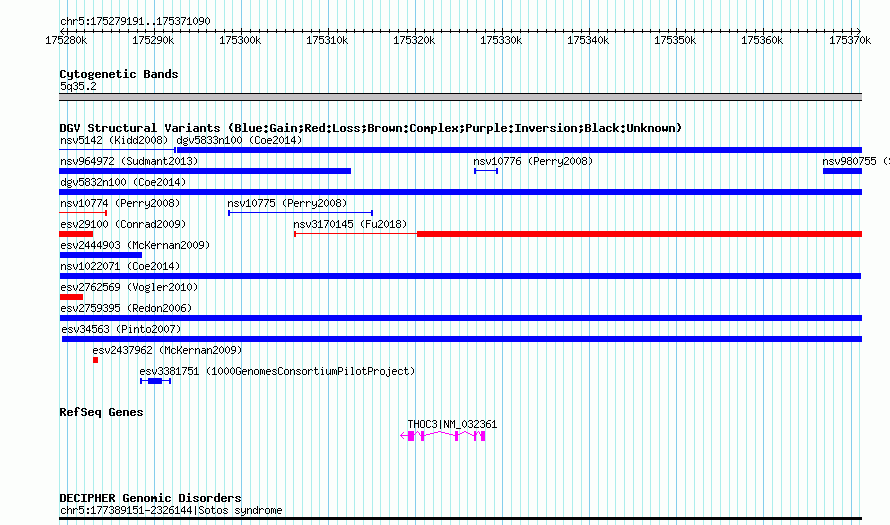Click the 175350k ruler tick label
The width and height of the screenshot is (890, 525).
[x=675, y=40]
